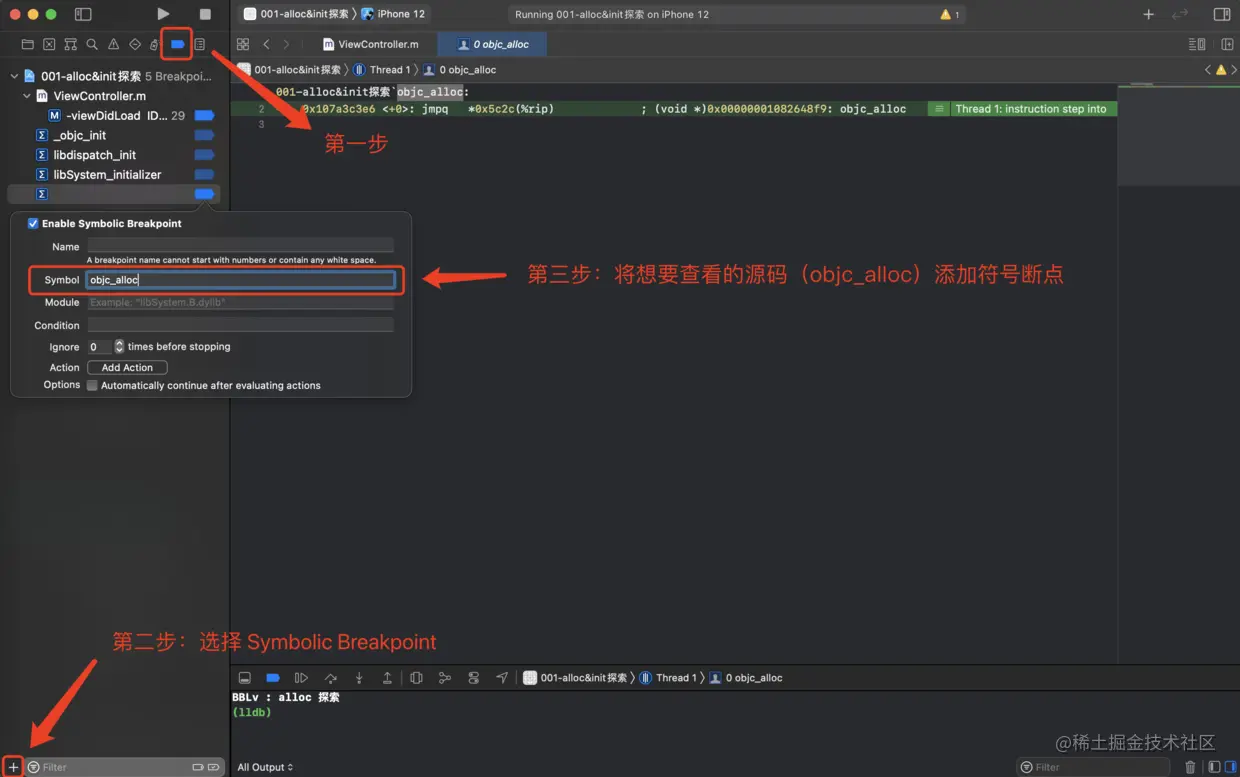The height and width of the screenshot is (777, 1240).
Task: Step out of the current function
Action: pyautogui.click(x=387, y=678)
